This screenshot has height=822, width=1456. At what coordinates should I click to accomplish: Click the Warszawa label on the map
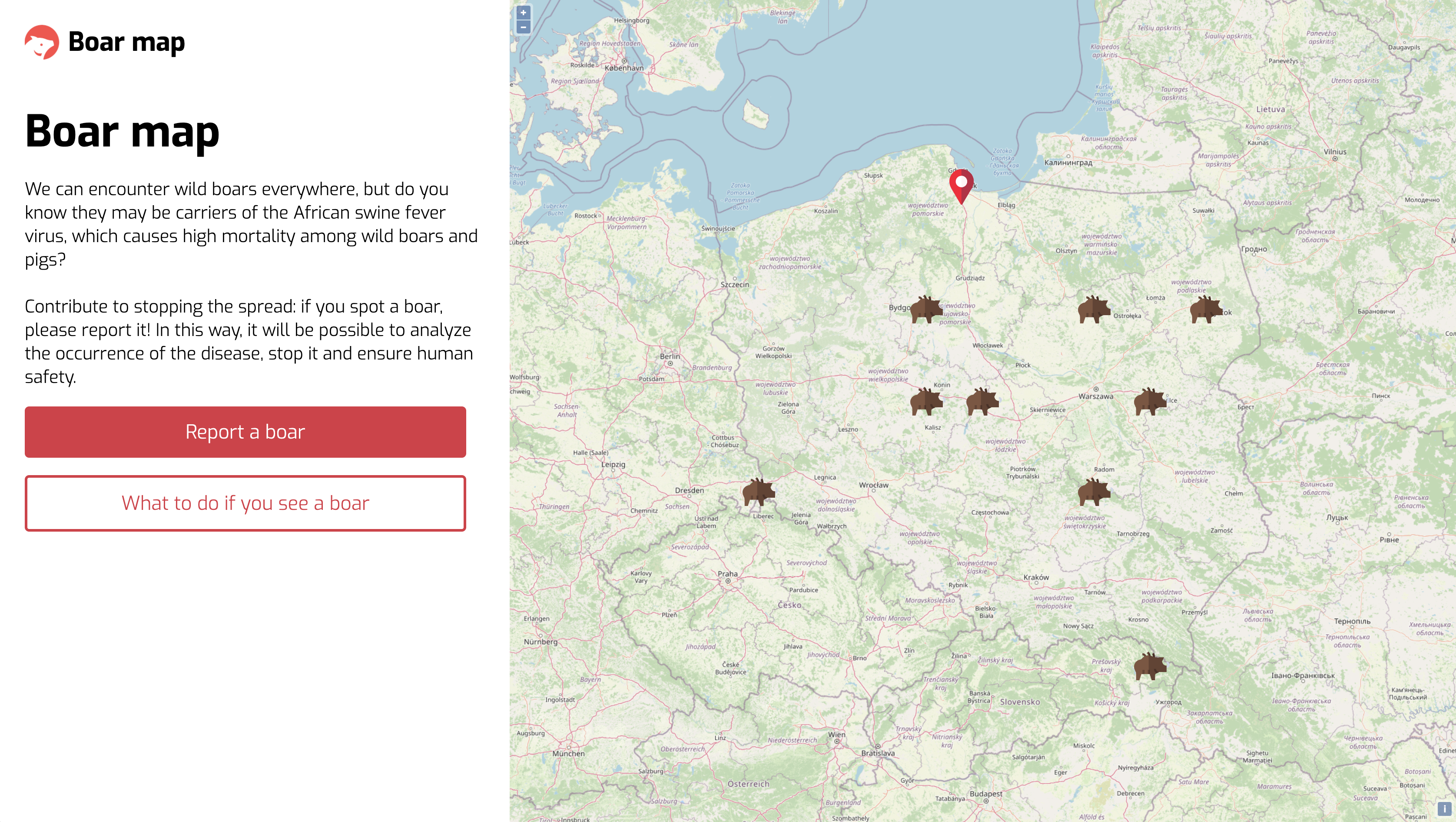click(x=1095, y=397)
